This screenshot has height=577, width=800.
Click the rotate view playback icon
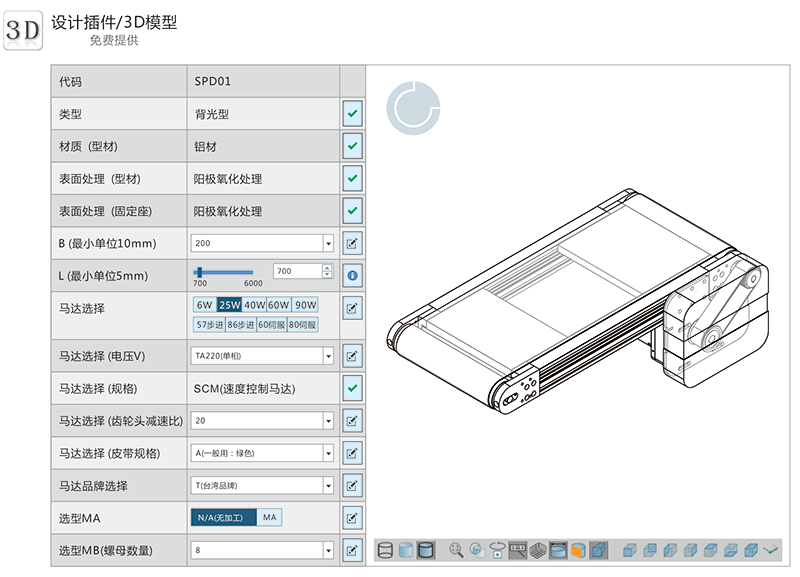click(497, 550)
